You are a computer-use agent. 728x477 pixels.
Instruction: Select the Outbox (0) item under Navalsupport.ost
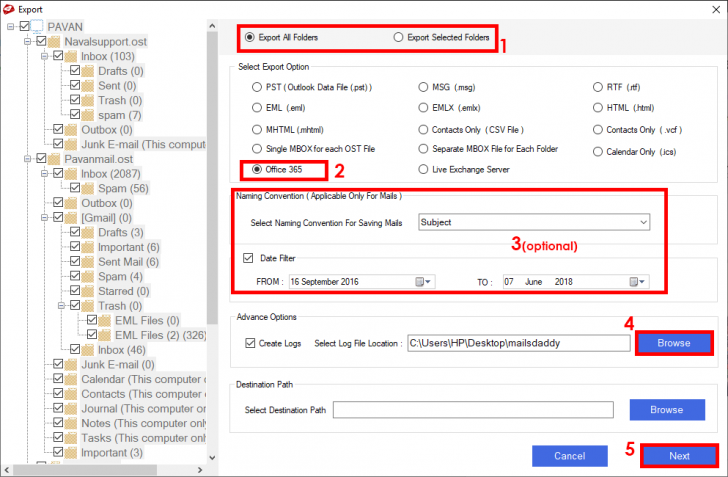click(x=107, y=130)
